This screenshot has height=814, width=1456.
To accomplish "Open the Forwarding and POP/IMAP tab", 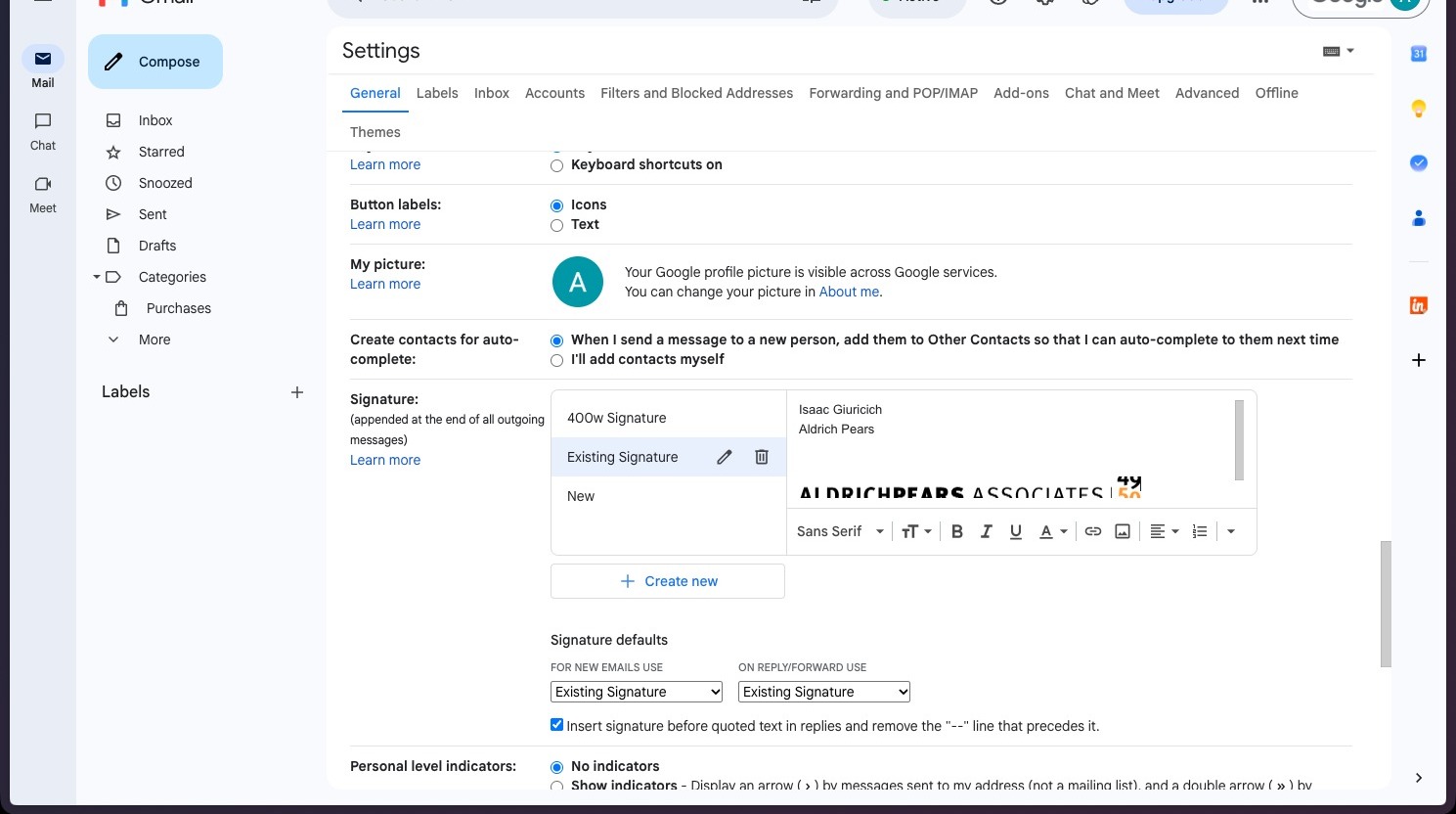I will [x=893, y=93].
